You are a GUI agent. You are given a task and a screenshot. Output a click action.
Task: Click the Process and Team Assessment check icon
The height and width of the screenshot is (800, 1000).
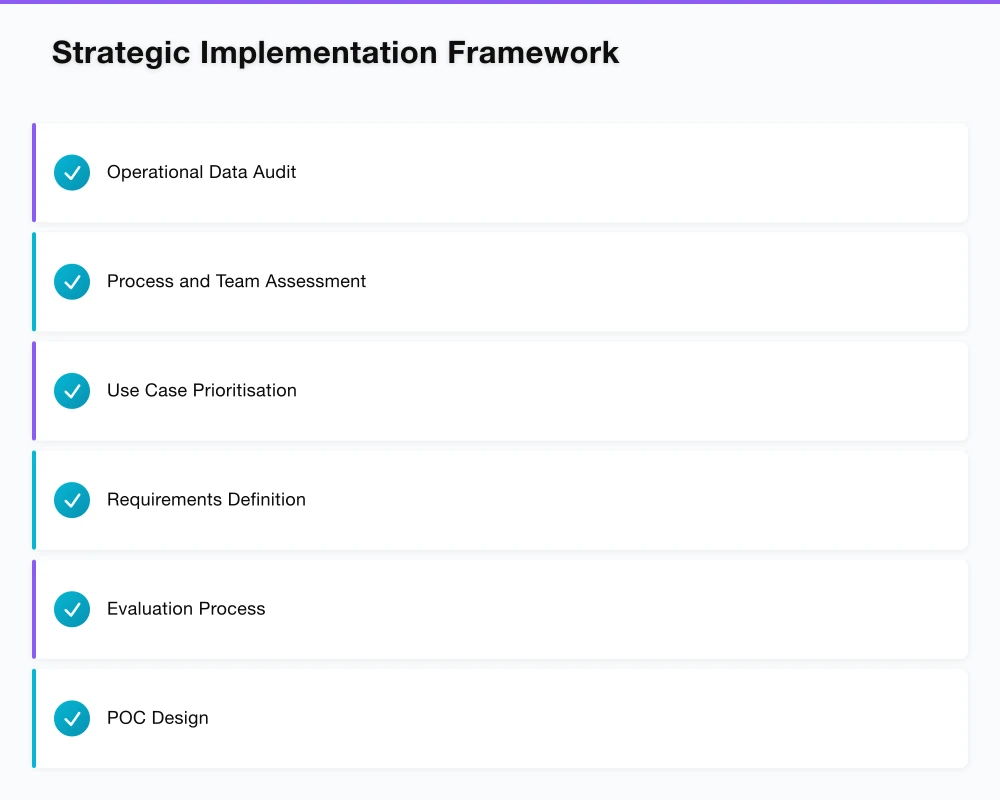pos(71,281)
